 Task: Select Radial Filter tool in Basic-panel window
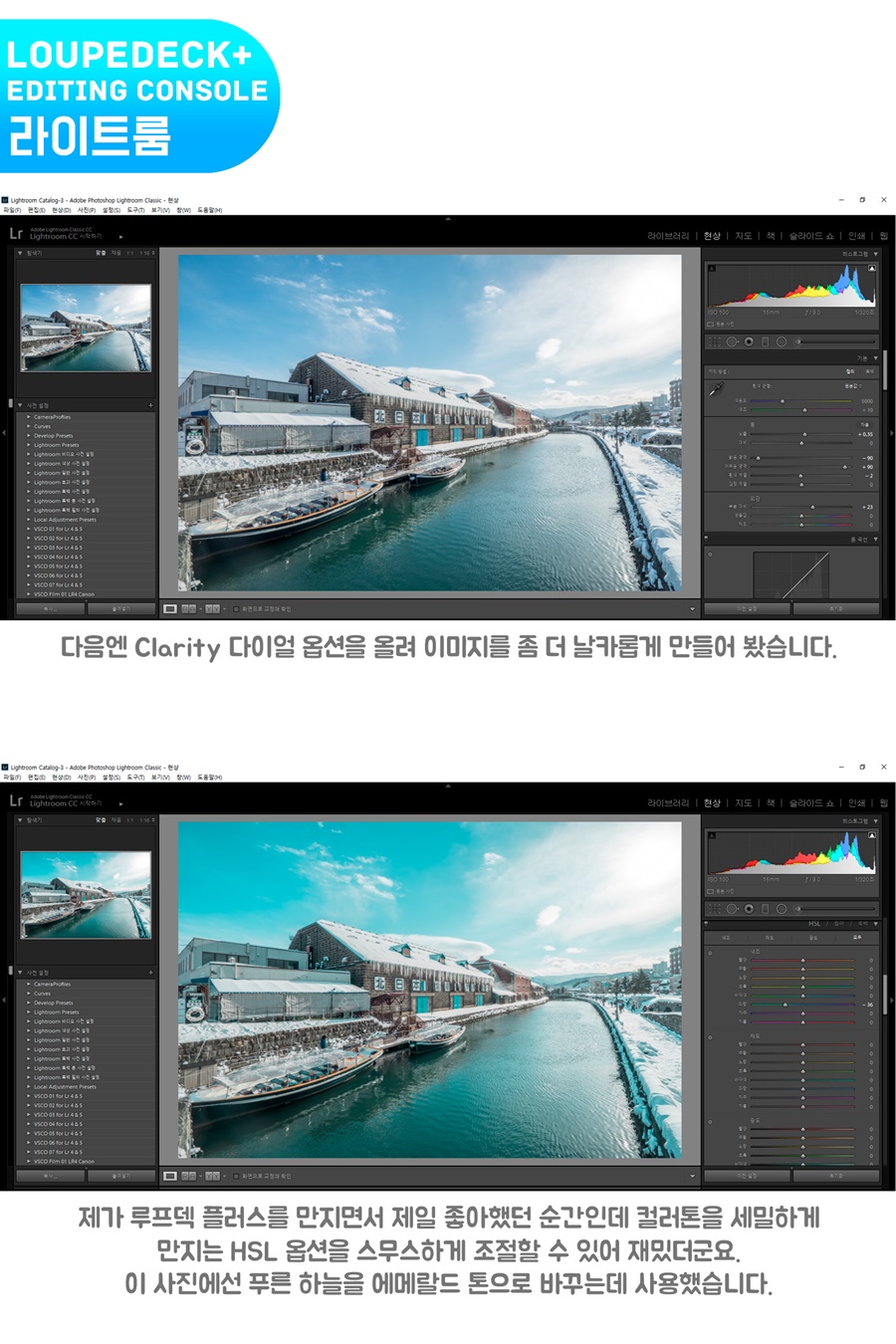pos(782,341)
